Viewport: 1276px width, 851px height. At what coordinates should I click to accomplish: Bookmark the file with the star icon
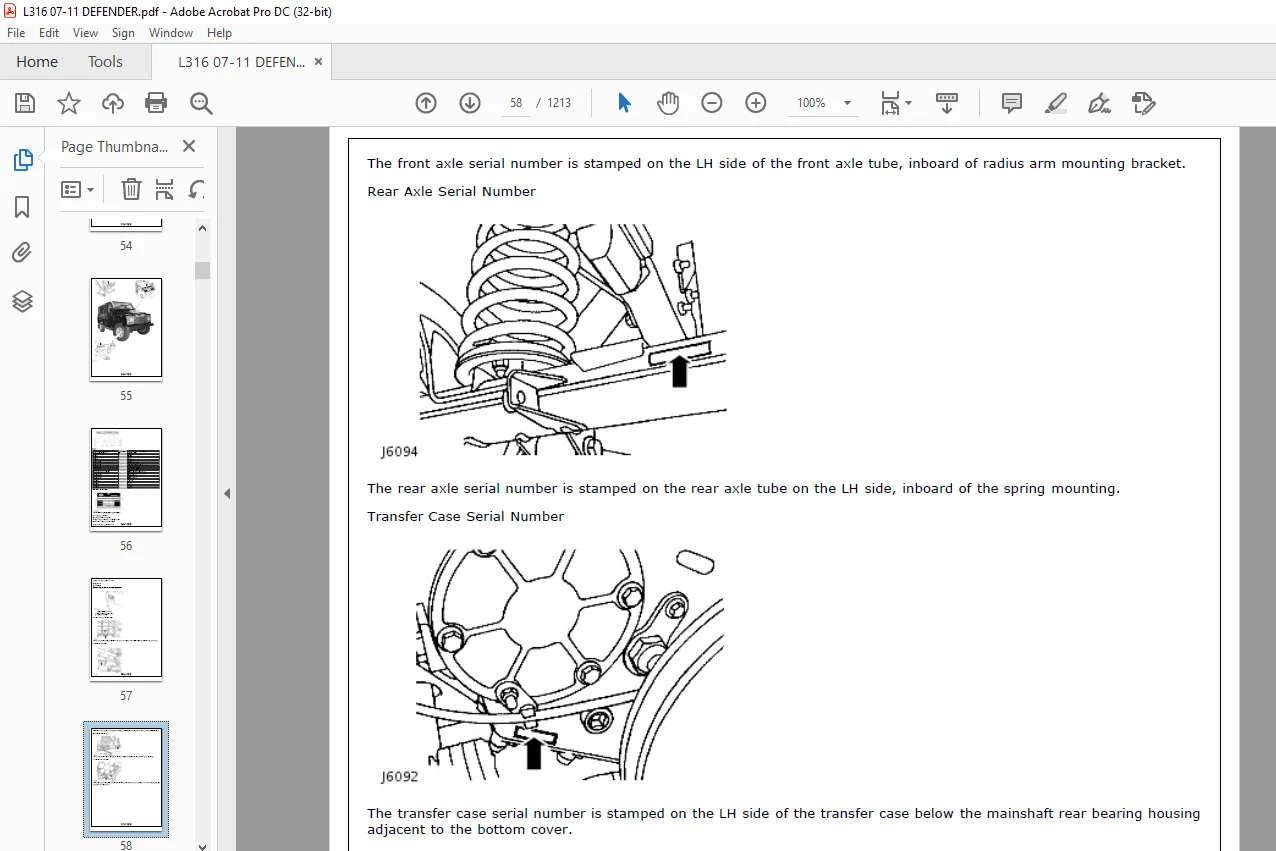pos(69,103)
